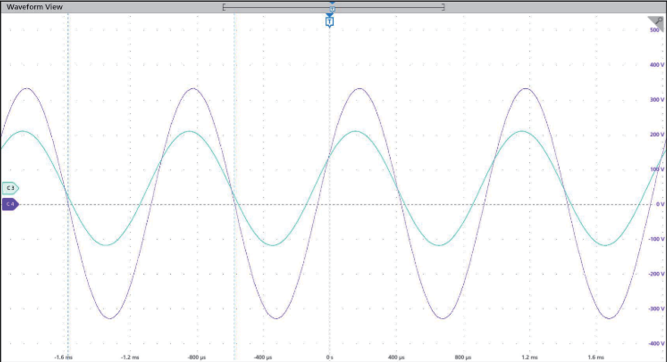The width and height of the screenshot is (667, 362).
Task: Click the 400 µs time label
Action: [396, 357]
